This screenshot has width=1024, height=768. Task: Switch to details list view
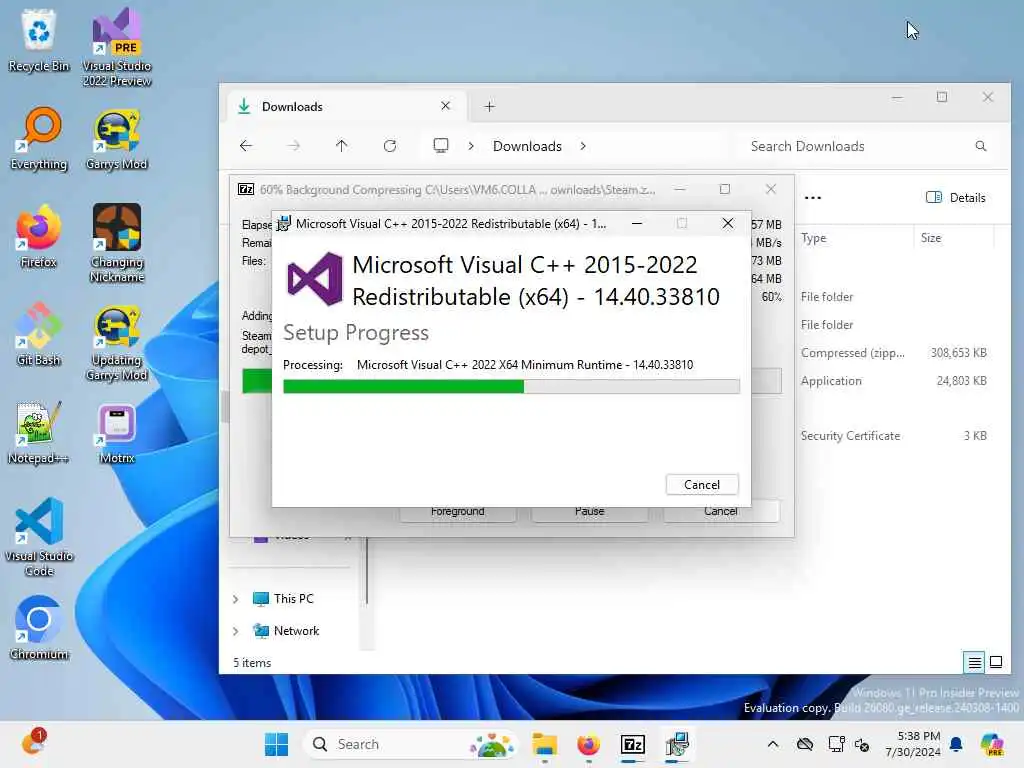[x=974, y=662]
